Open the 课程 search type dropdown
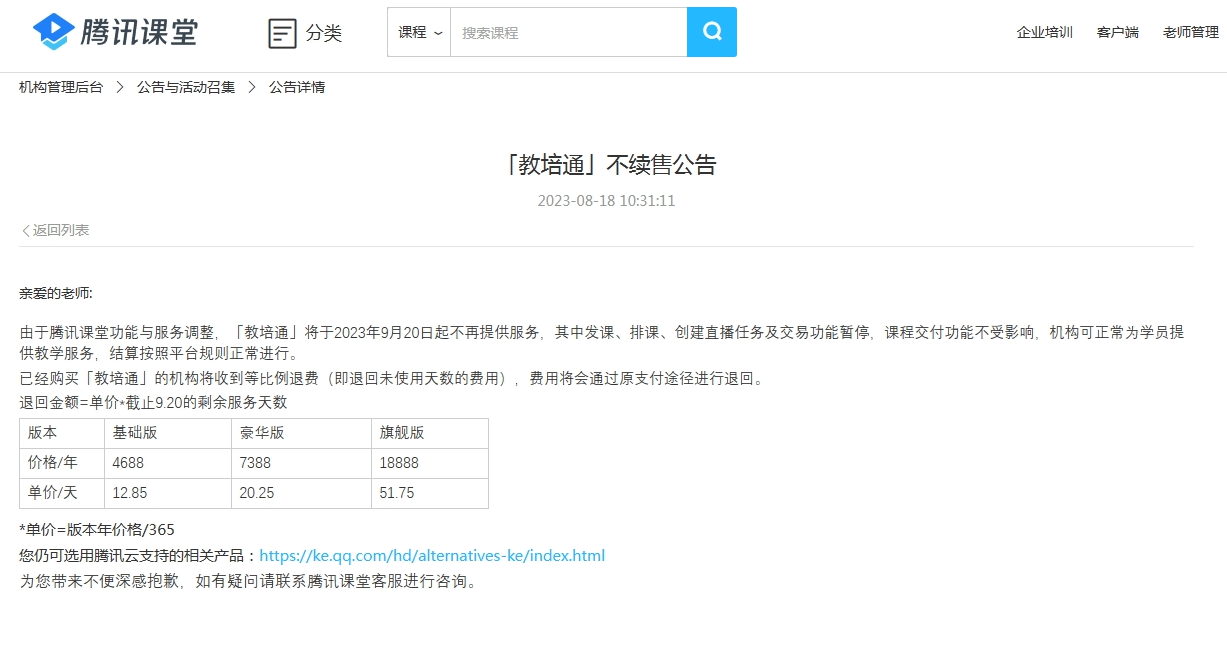Image resolution: width=1227 pixels, height=648 pixels. 419,32
